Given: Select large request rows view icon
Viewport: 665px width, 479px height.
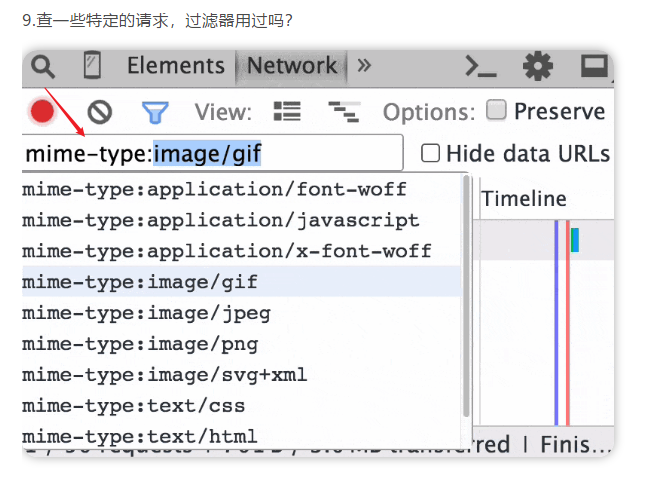Looking at the screenshot, I should click(287, 112).
